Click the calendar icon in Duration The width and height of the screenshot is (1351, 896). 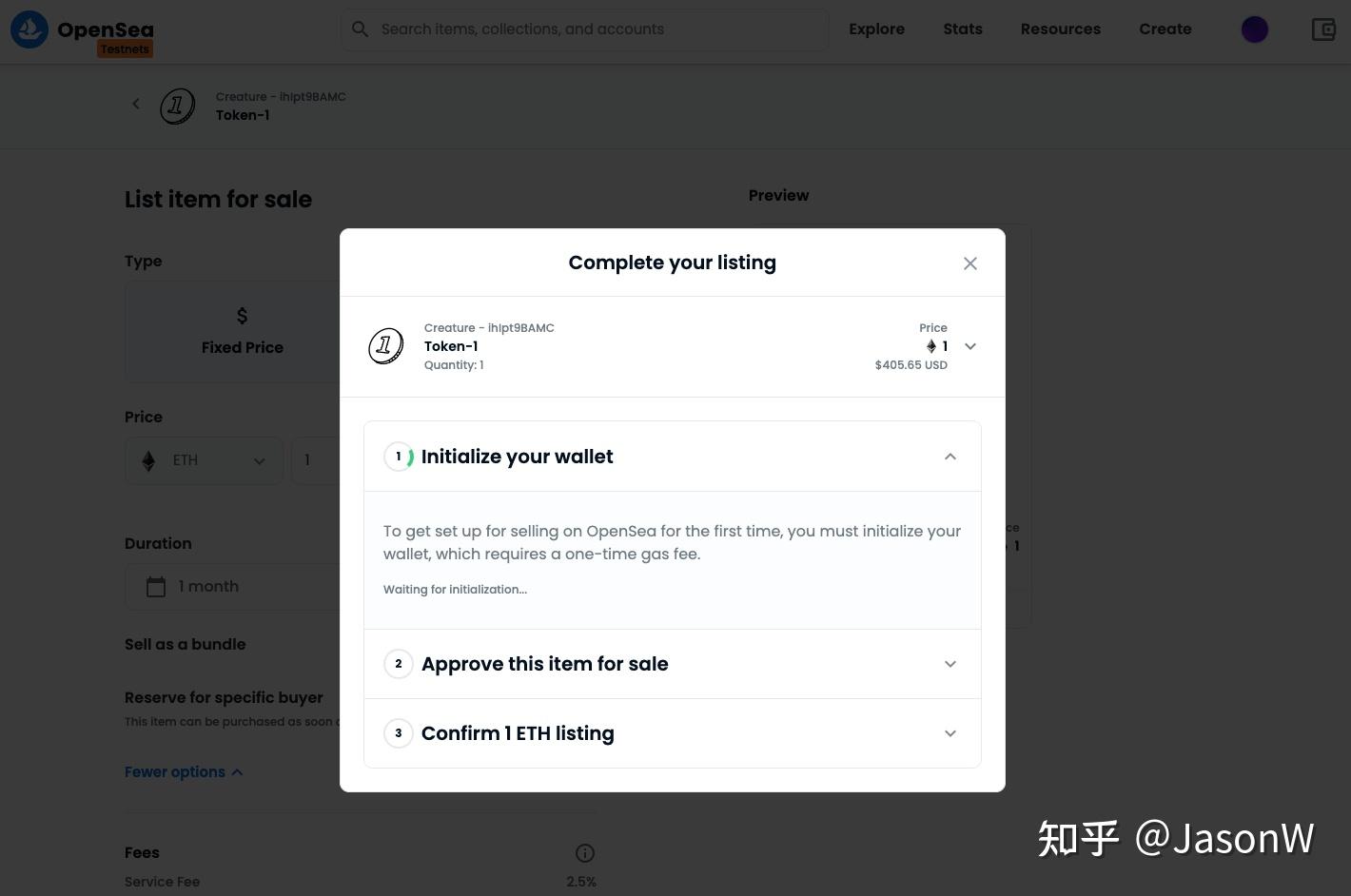[156, 587]
